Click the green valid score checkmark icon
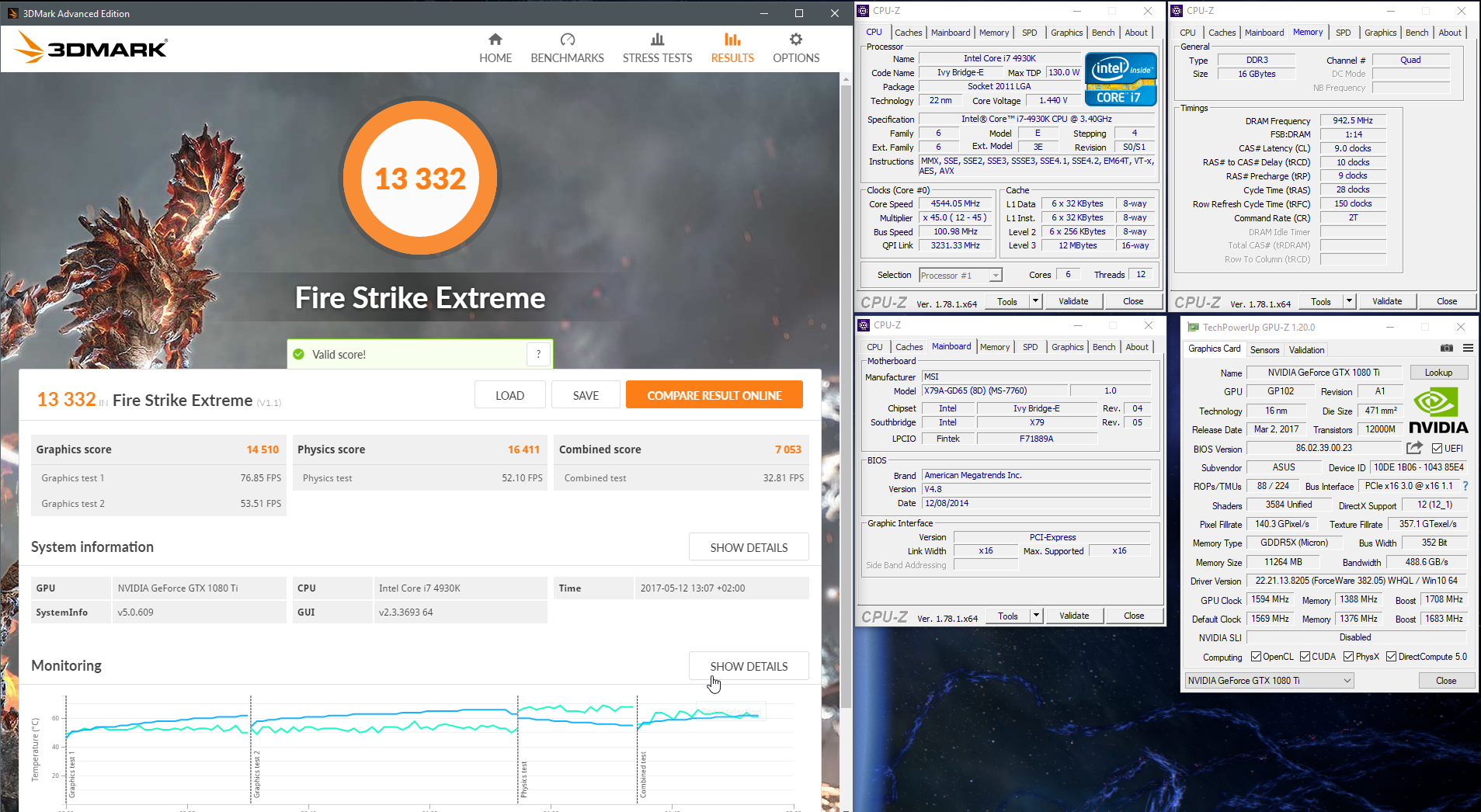This screenshot has height=812, width=1481. (298, 354)
